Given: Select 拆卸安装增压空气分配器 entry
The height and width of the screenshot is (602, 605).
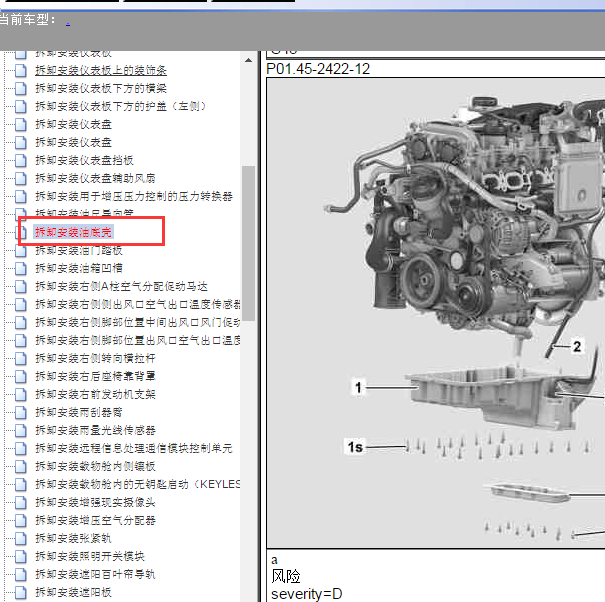Looking at the screenshot, I should (x=95, y=520).
